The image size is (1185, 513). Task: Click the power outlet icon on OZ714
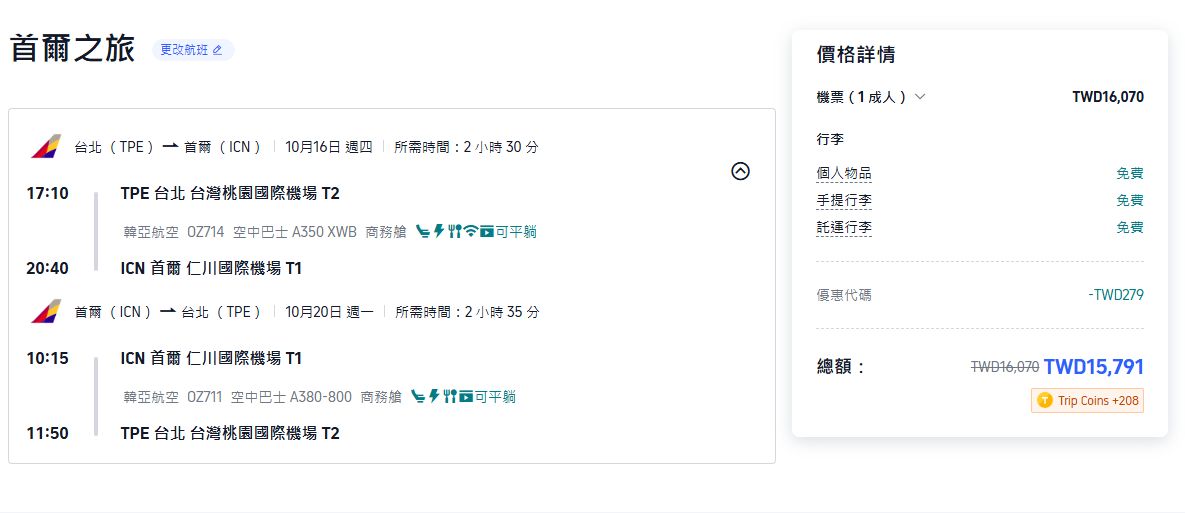[x=437, y=232]
